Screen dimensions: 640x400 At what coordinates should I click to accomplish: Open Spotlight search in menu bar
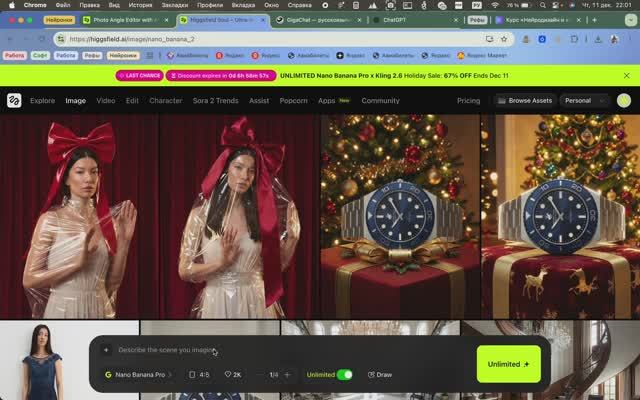pyautogui.click(x=542, y=5)
